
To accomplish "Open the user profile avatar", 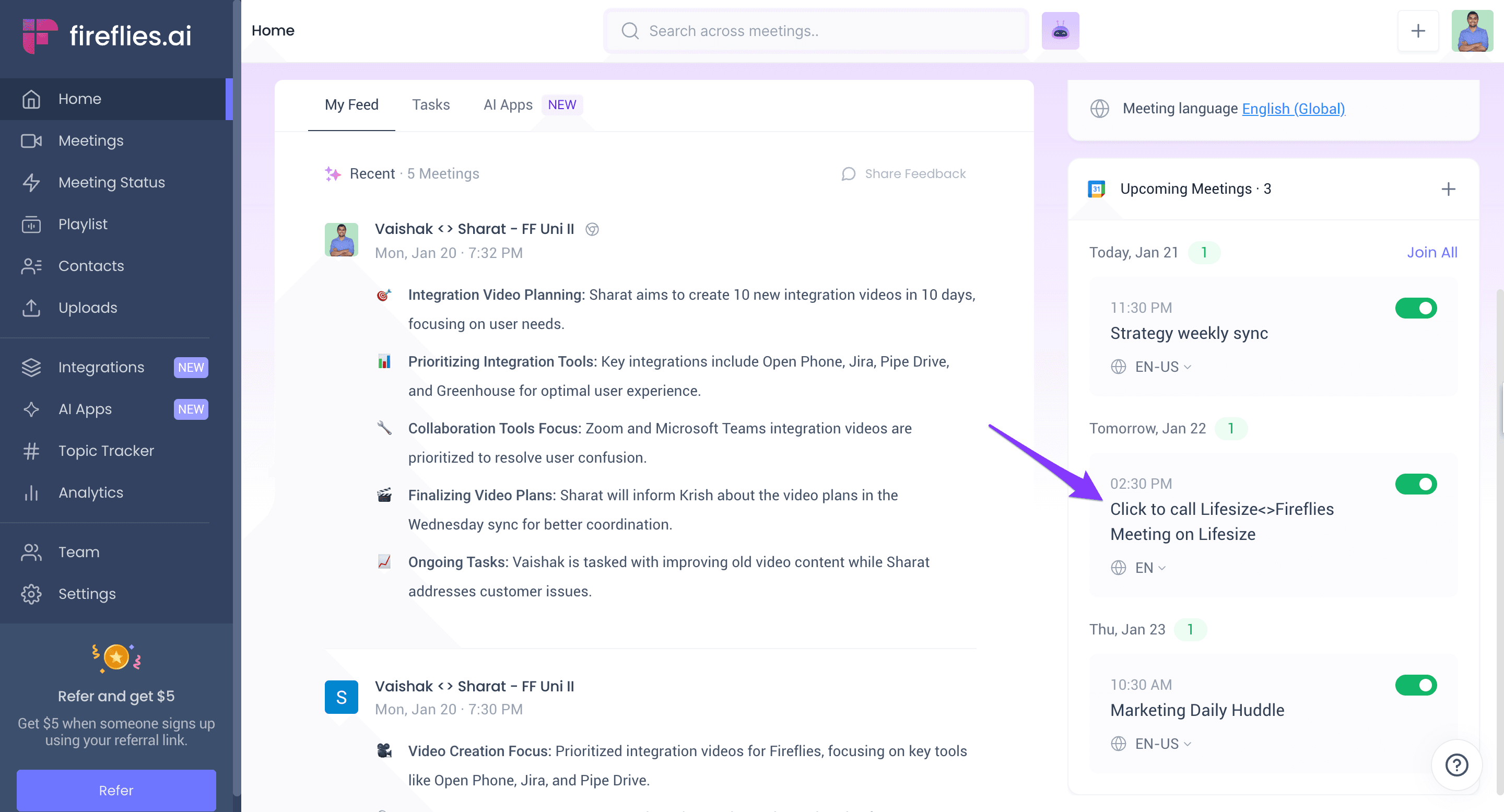I will [x=1472, y=31].
